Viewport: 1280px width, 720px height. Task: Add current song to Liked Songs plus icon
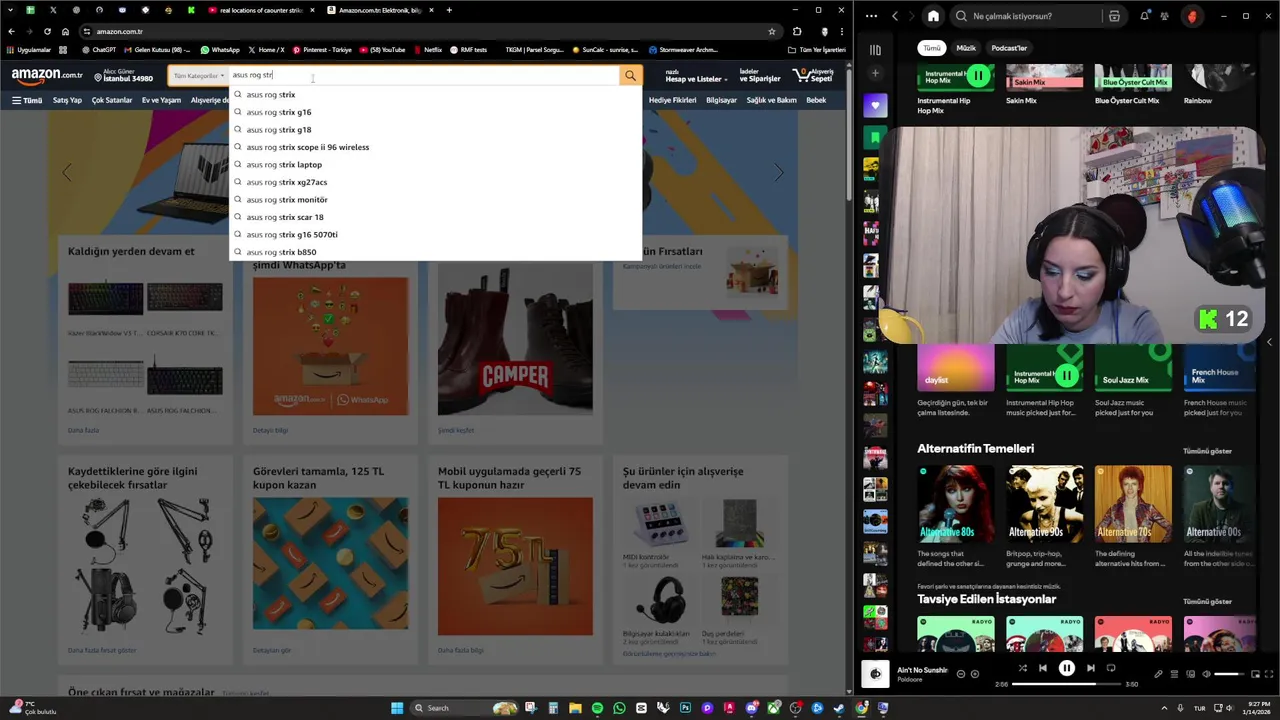tap(975, 674)
